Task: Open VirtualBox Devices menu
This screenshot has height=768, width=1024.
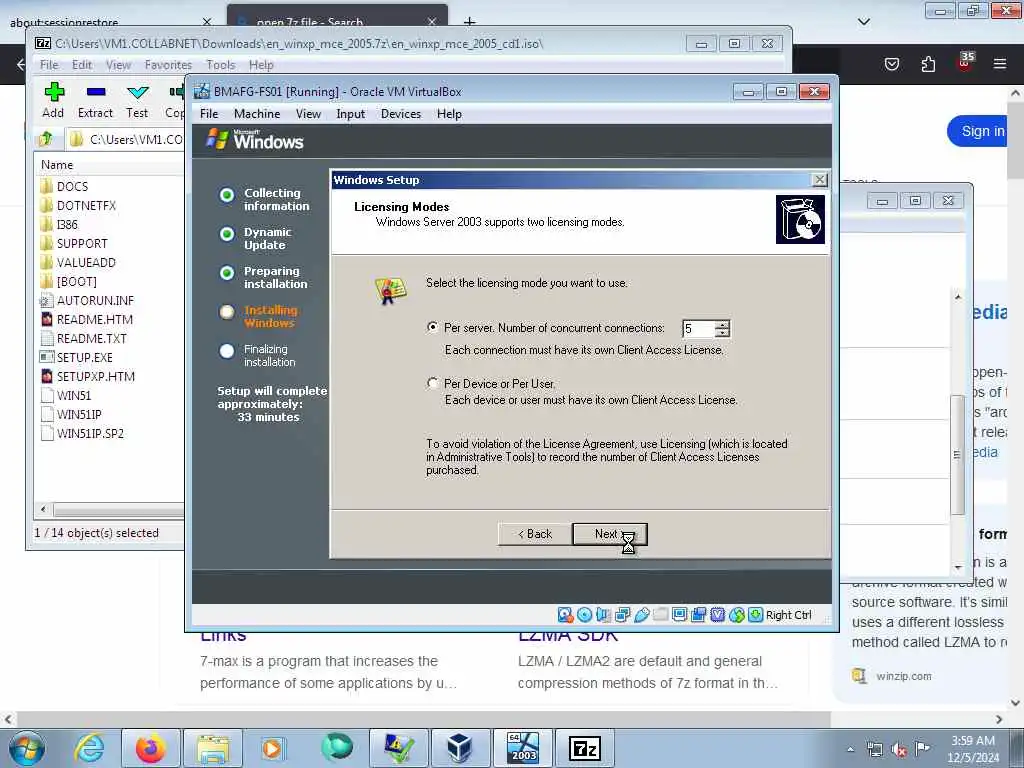Action: [401, 114]
